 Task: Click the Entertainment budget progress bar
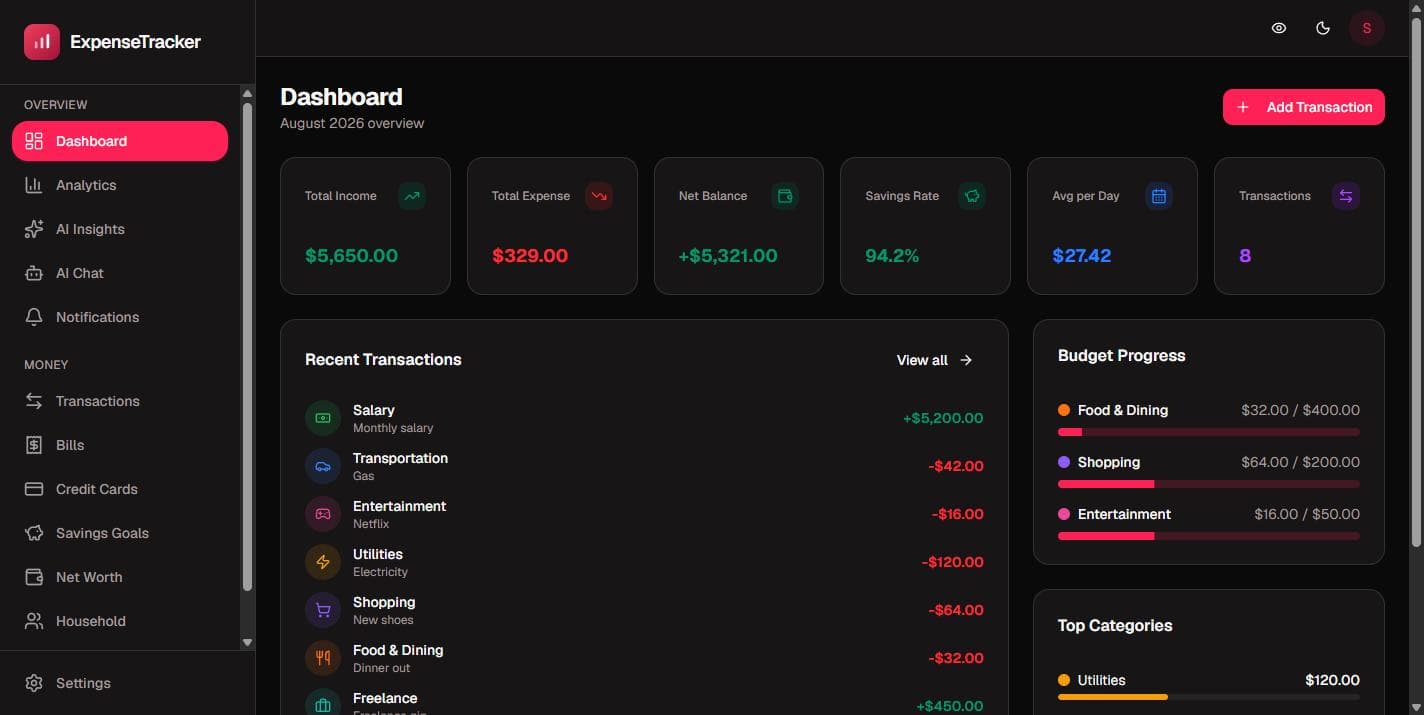click(x=1209, y=536)
